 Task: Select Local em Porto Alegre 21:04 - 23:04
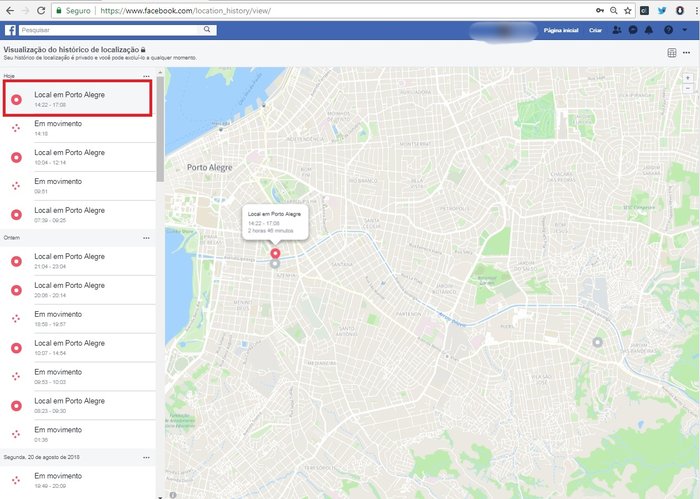(78, 261)
